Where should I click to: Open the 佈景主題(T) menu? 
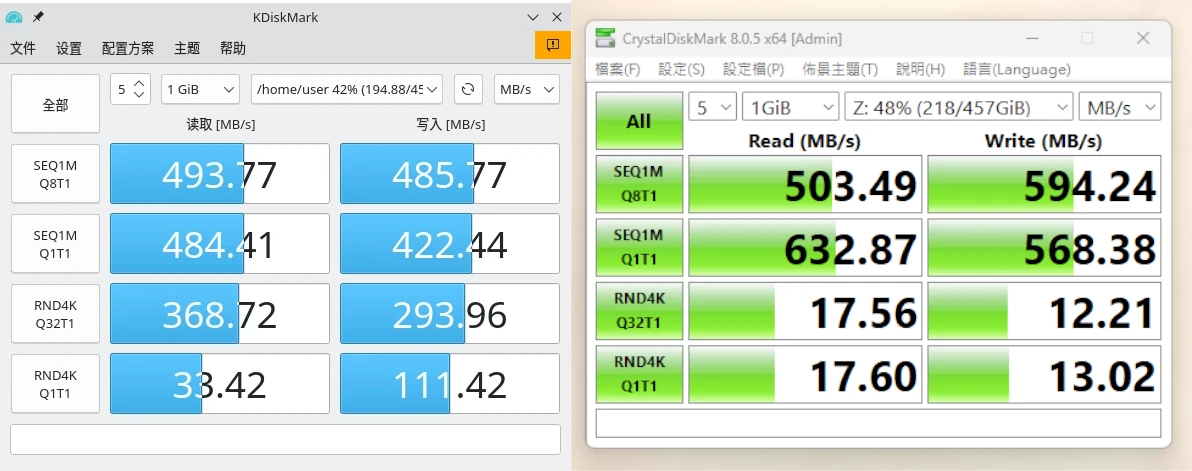pos(839,69)
